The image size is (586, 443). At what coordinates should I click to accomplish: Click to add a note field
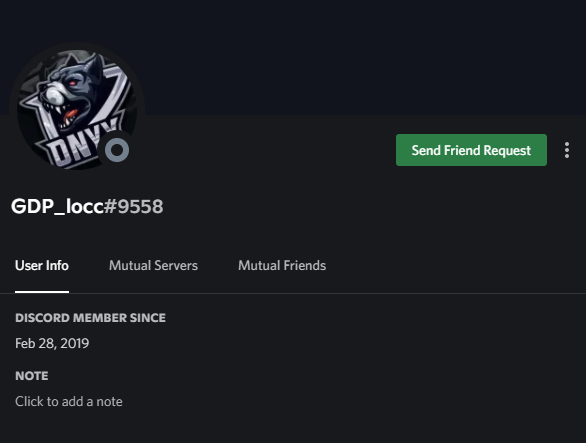pyautogui.click(x=69, y=402)
